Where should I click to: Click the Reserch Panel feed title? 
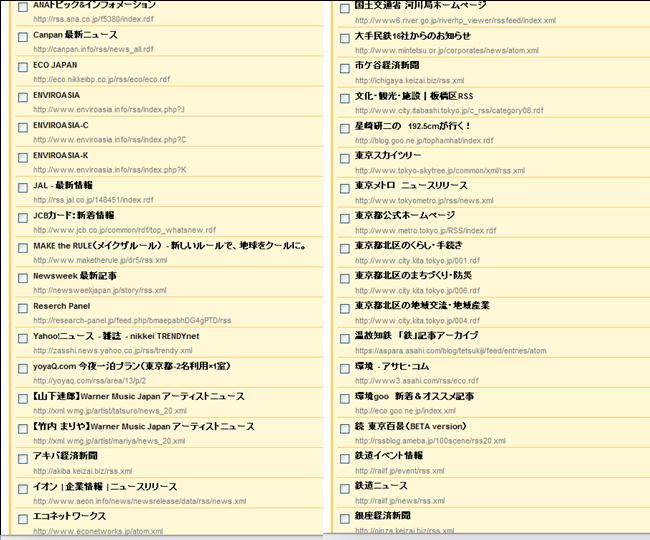62,306
